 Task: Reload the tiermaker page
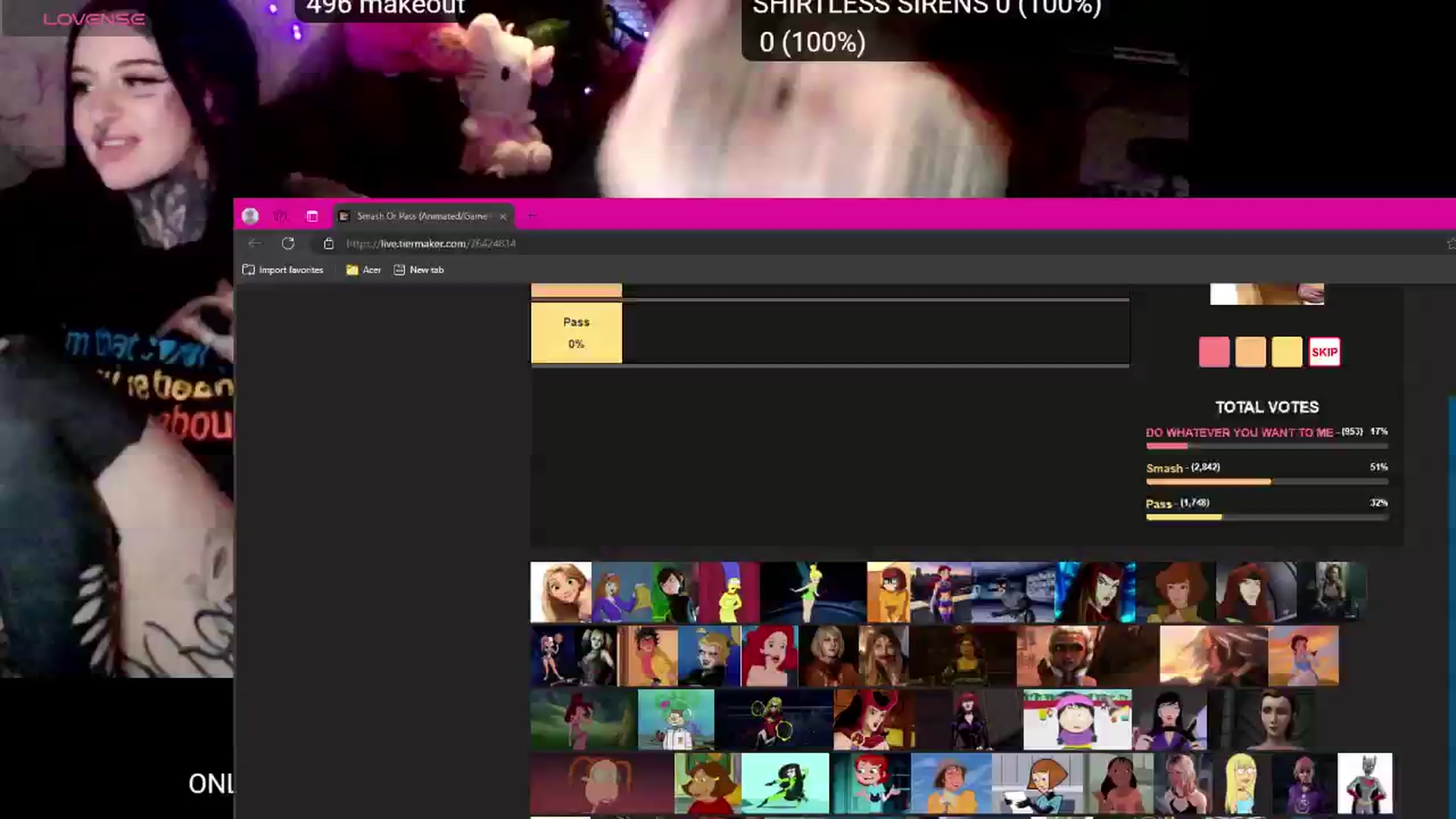[x=288, y=243]
